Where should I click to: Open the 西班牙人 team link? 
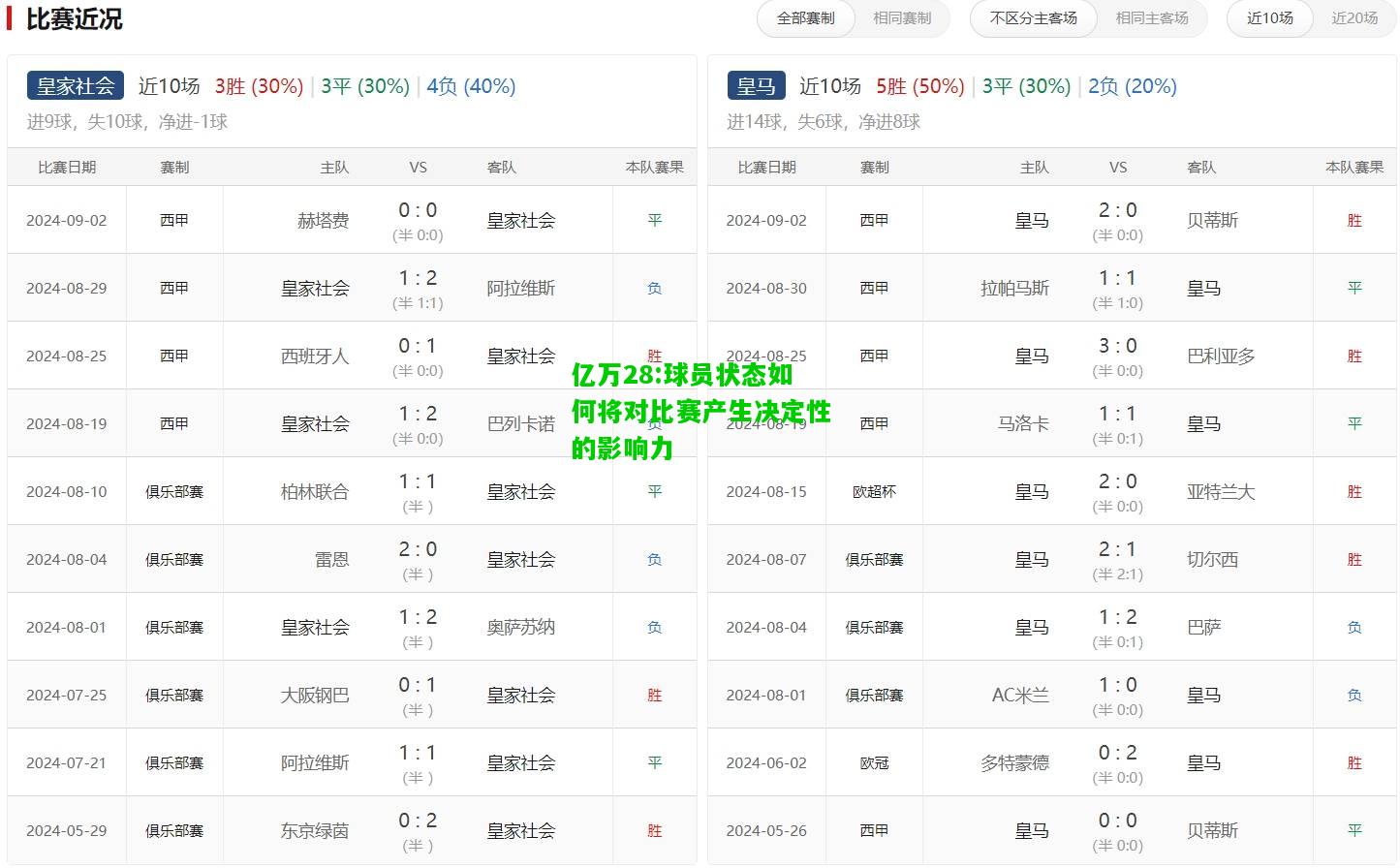(314, 356)
